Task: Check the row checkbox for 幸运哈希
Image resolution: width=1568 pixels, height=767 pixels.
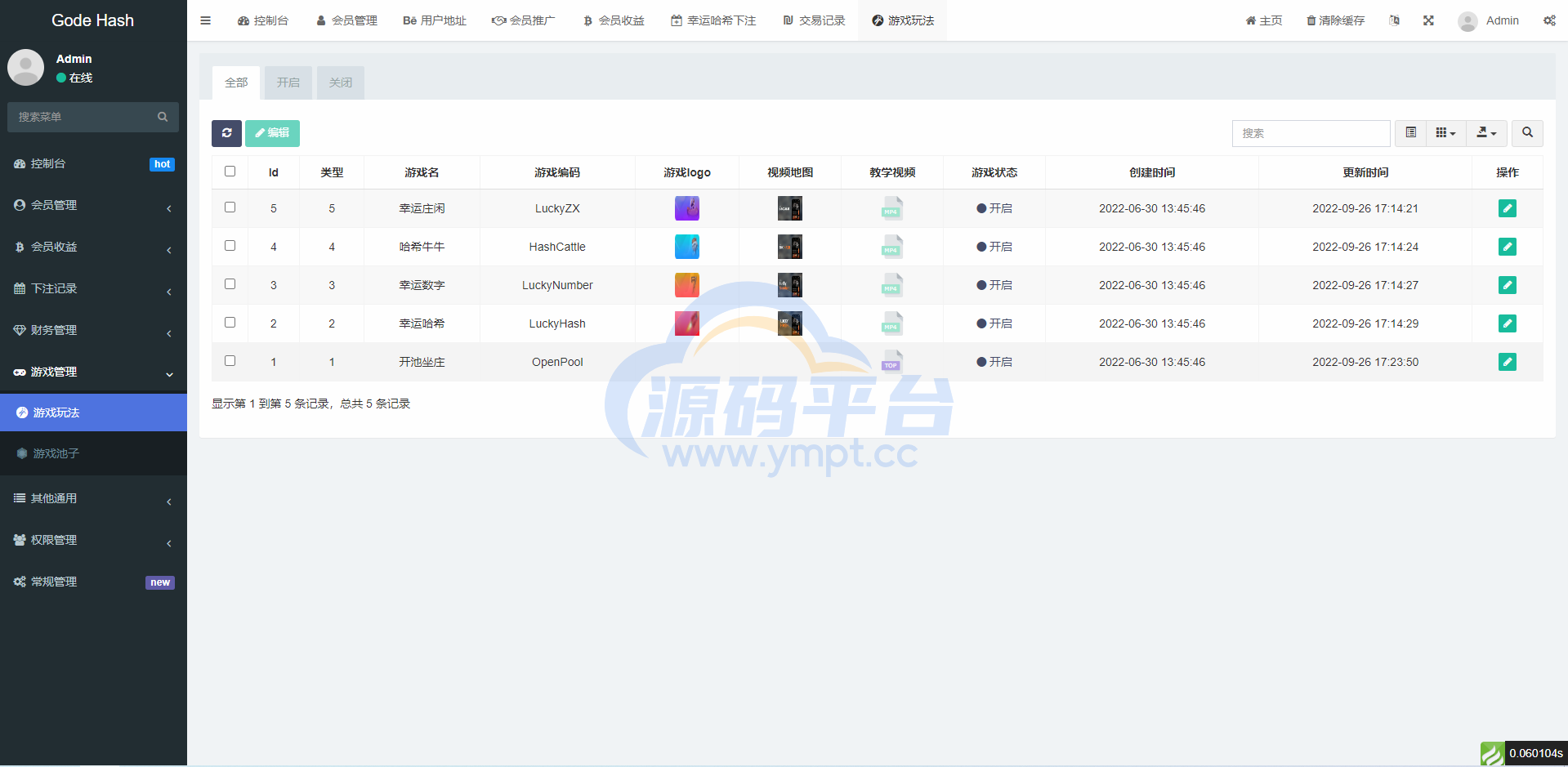Action: [x=230, y=323]
